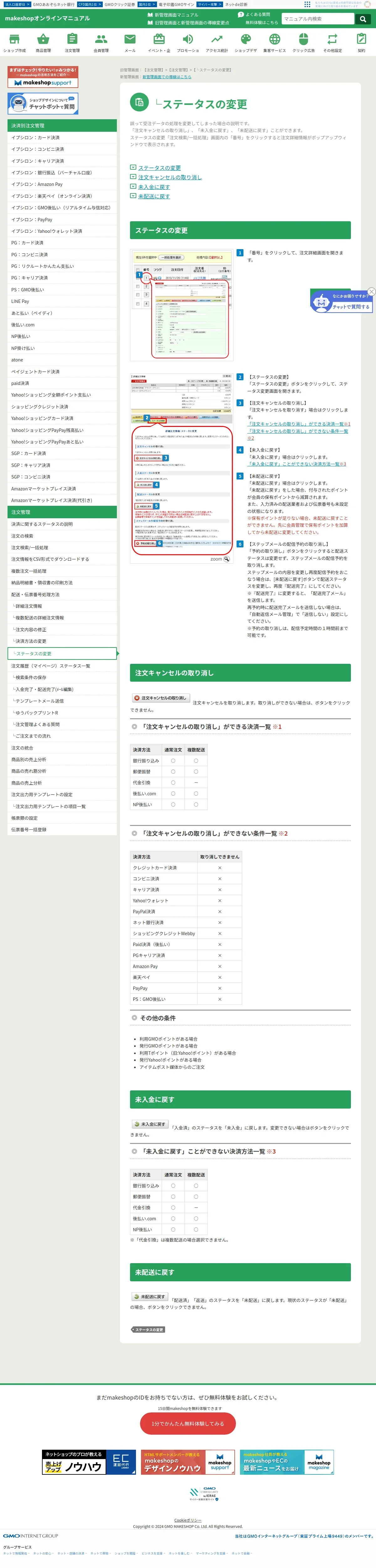Image resolution: width=376 pixels, height=1568 pixels.
Task: Click the GMO SECURITY seal logo
Action: tap(204, 1494)
